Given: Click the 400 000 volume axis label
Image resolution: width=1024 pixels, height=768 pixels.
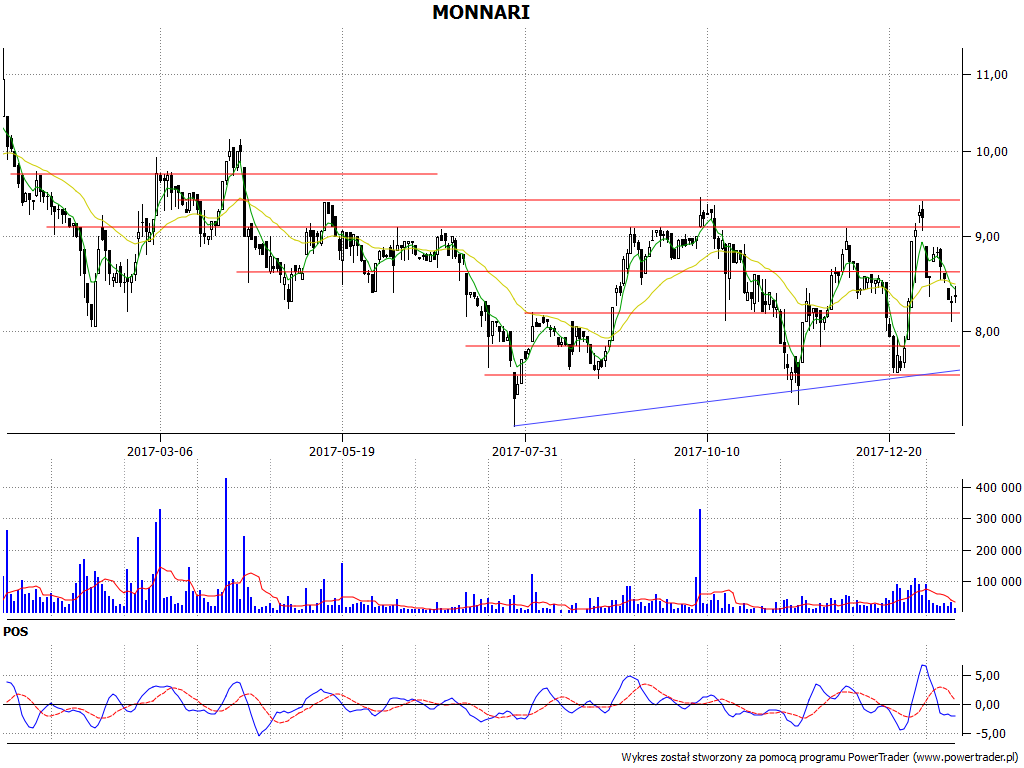Looking at the screenshot, I should [998, 487].
